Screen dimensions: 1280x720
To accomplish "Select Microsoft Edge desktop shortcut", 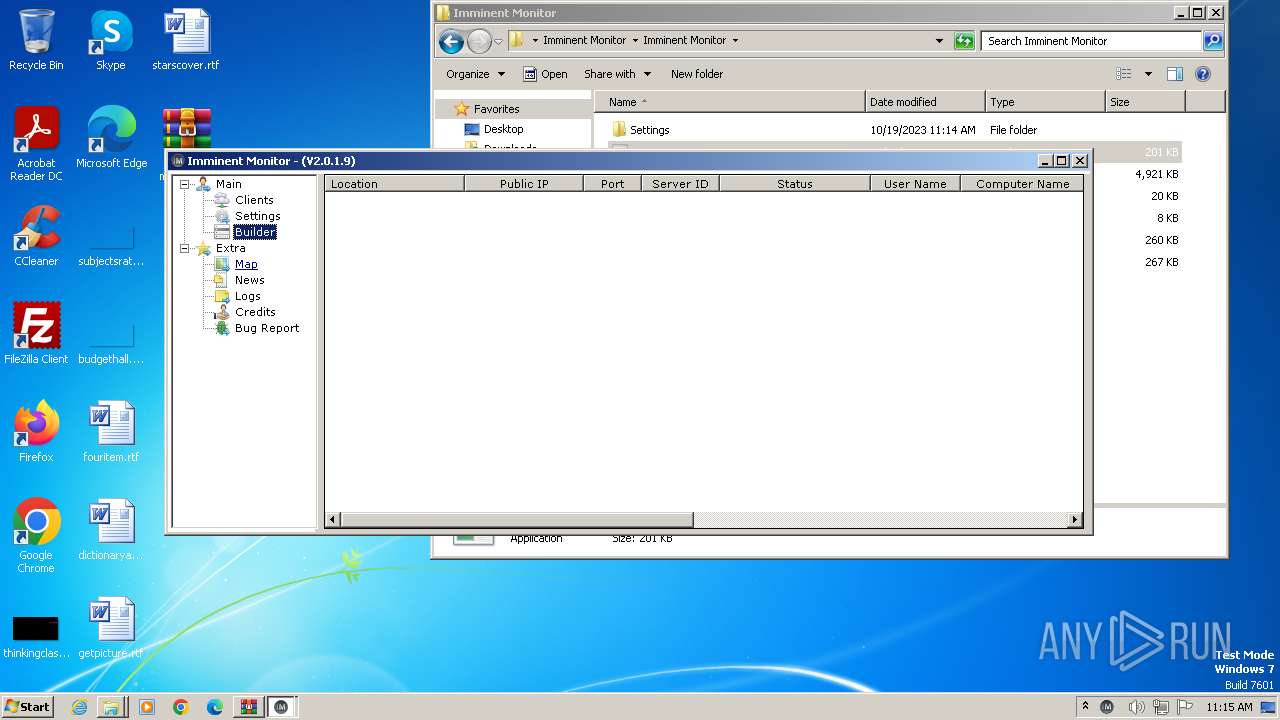I will (111, 137).
